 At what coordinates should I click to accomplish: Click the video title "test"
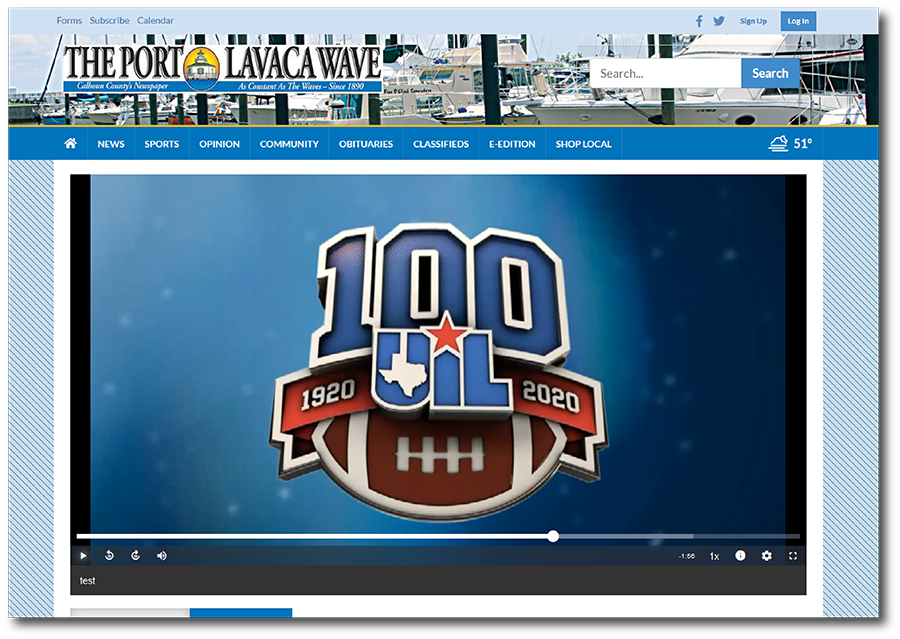tap(87, 580)
